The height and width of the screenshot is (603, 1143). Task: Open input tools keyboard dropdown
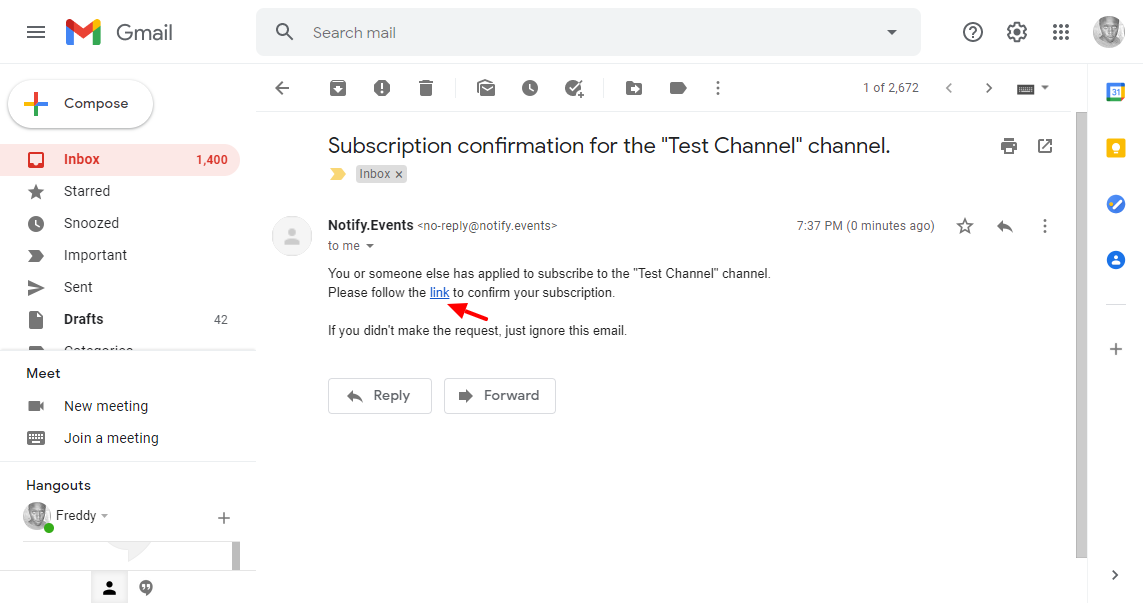coord(1032,88)
